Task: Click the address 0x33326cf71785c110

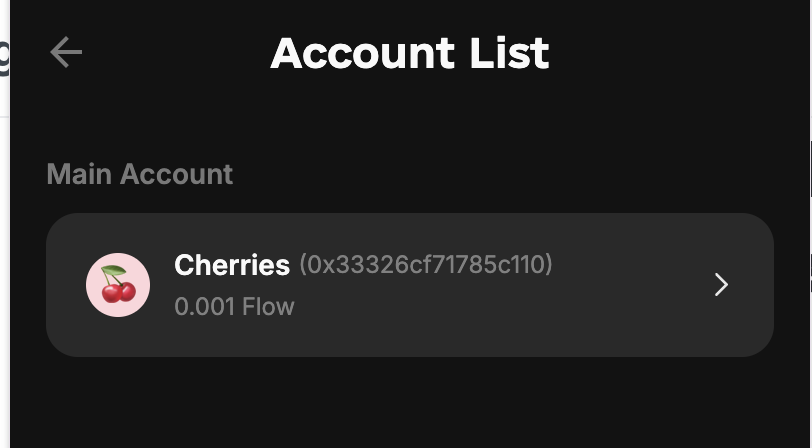Action: coord(426,265)
